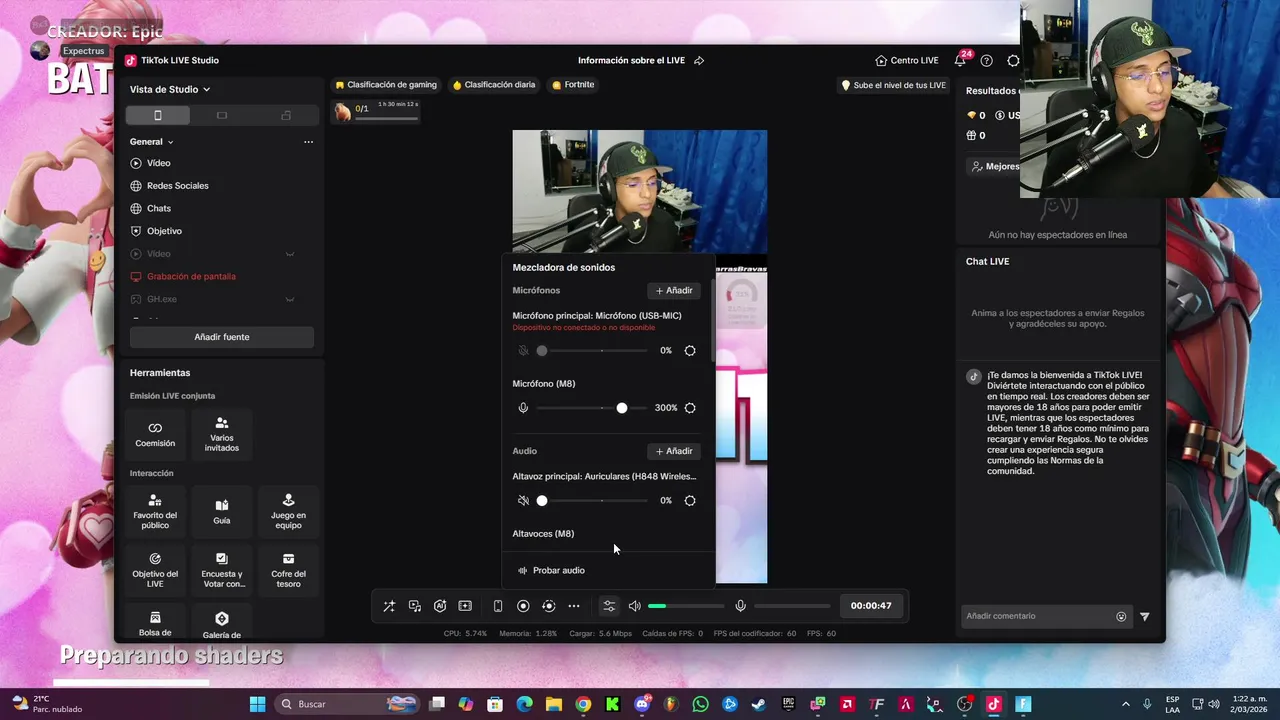
Task: Start recording with the record button
Action: 523,606
